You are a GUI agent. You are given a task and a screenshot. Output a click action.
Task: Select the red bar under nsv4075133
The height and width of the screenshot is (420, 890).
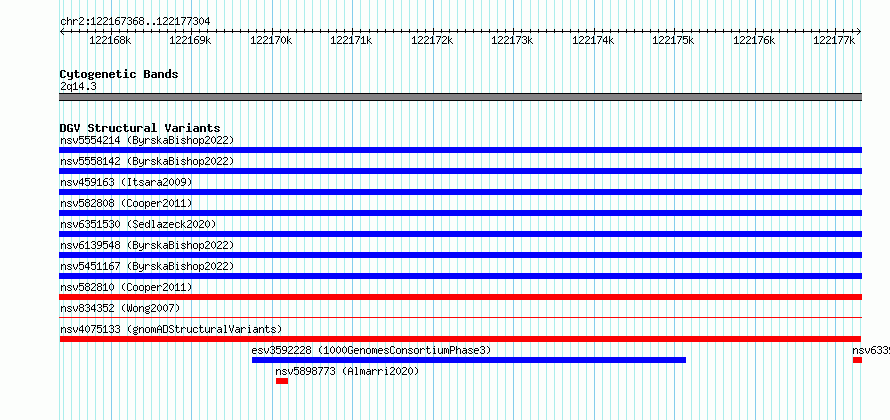460,339
